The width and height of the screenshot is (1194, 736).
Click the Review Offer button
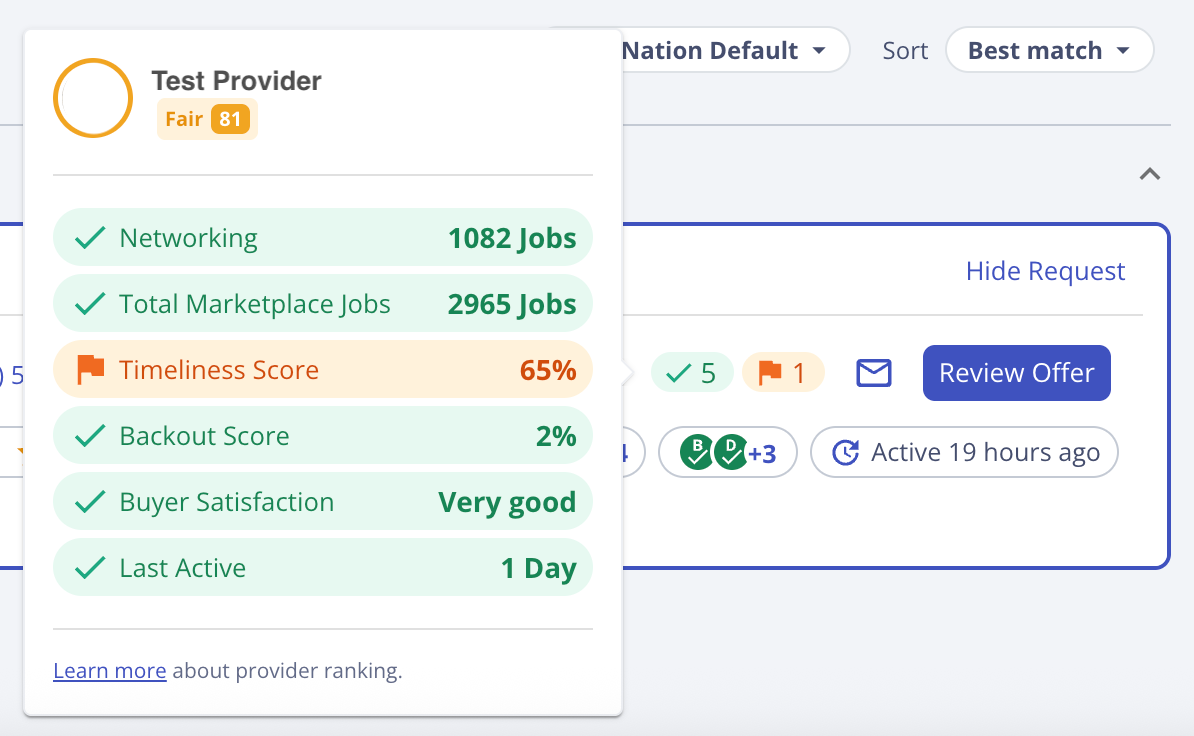pos(1016,373)
